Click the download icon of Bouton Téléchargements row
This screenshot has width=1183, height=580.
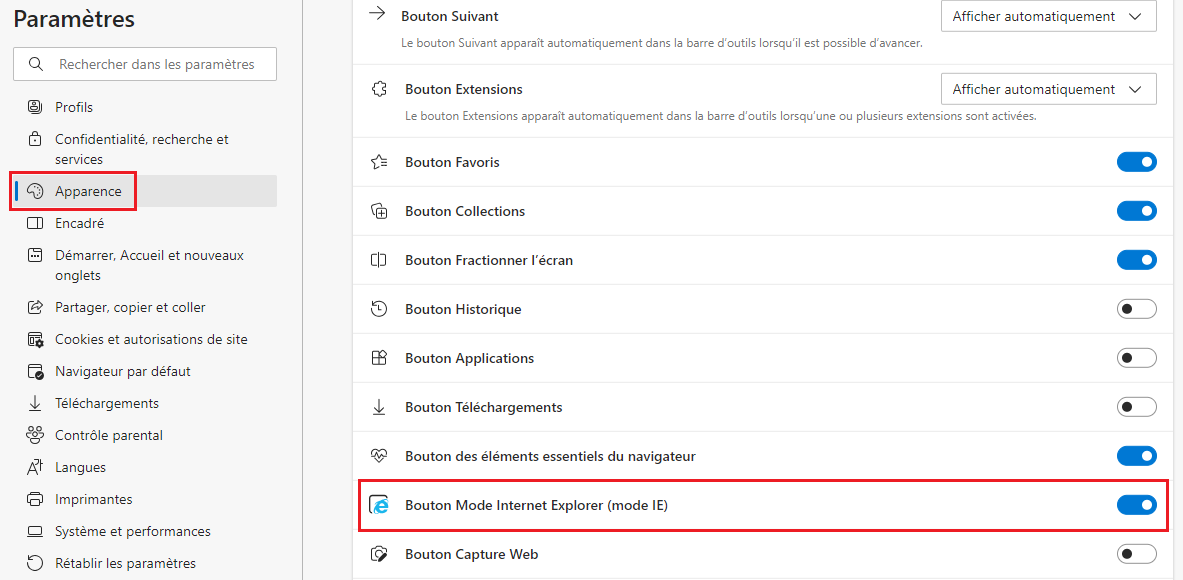click(x=379, y=407)
